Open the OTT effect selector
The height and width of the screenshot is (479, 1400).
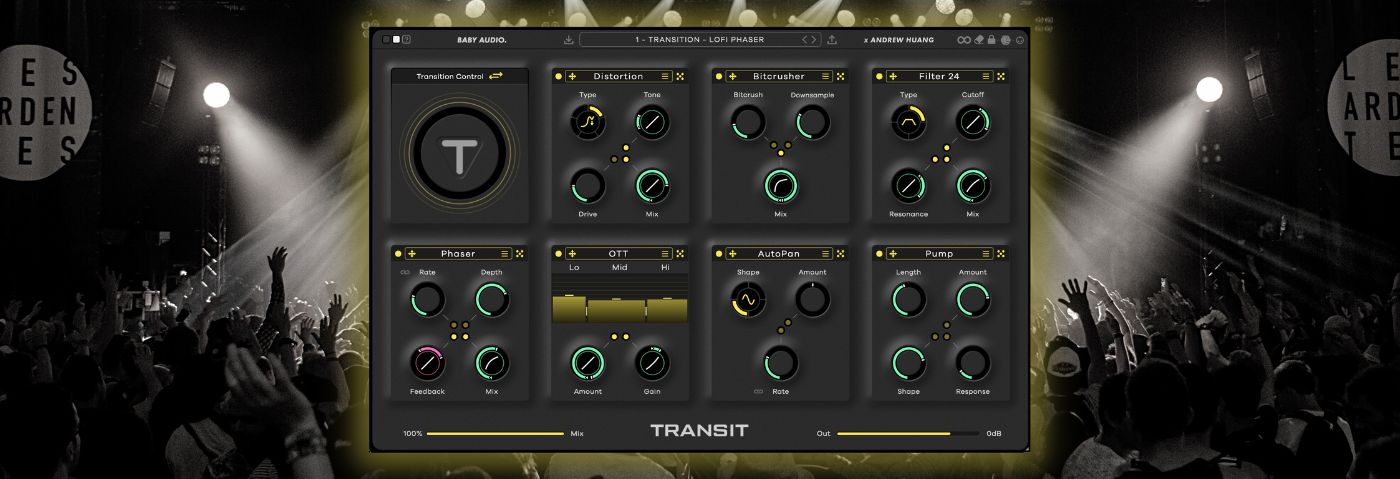[618, 254]
